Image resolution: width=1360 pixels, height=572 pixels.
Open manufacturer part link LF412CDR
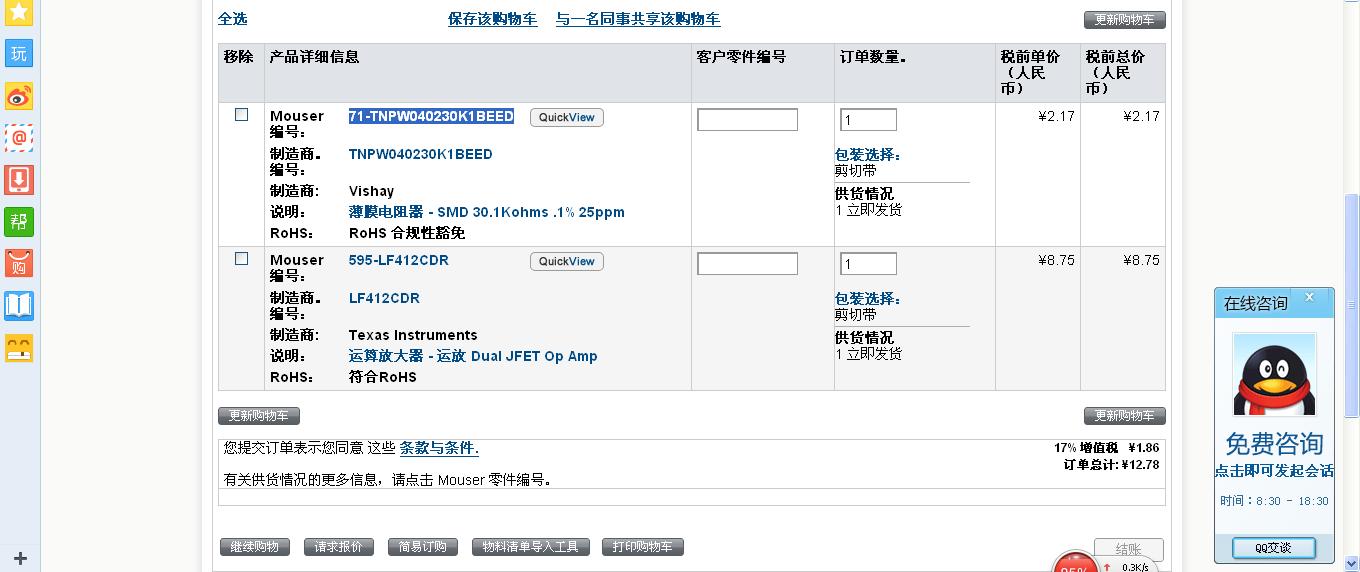pos(384,298)
